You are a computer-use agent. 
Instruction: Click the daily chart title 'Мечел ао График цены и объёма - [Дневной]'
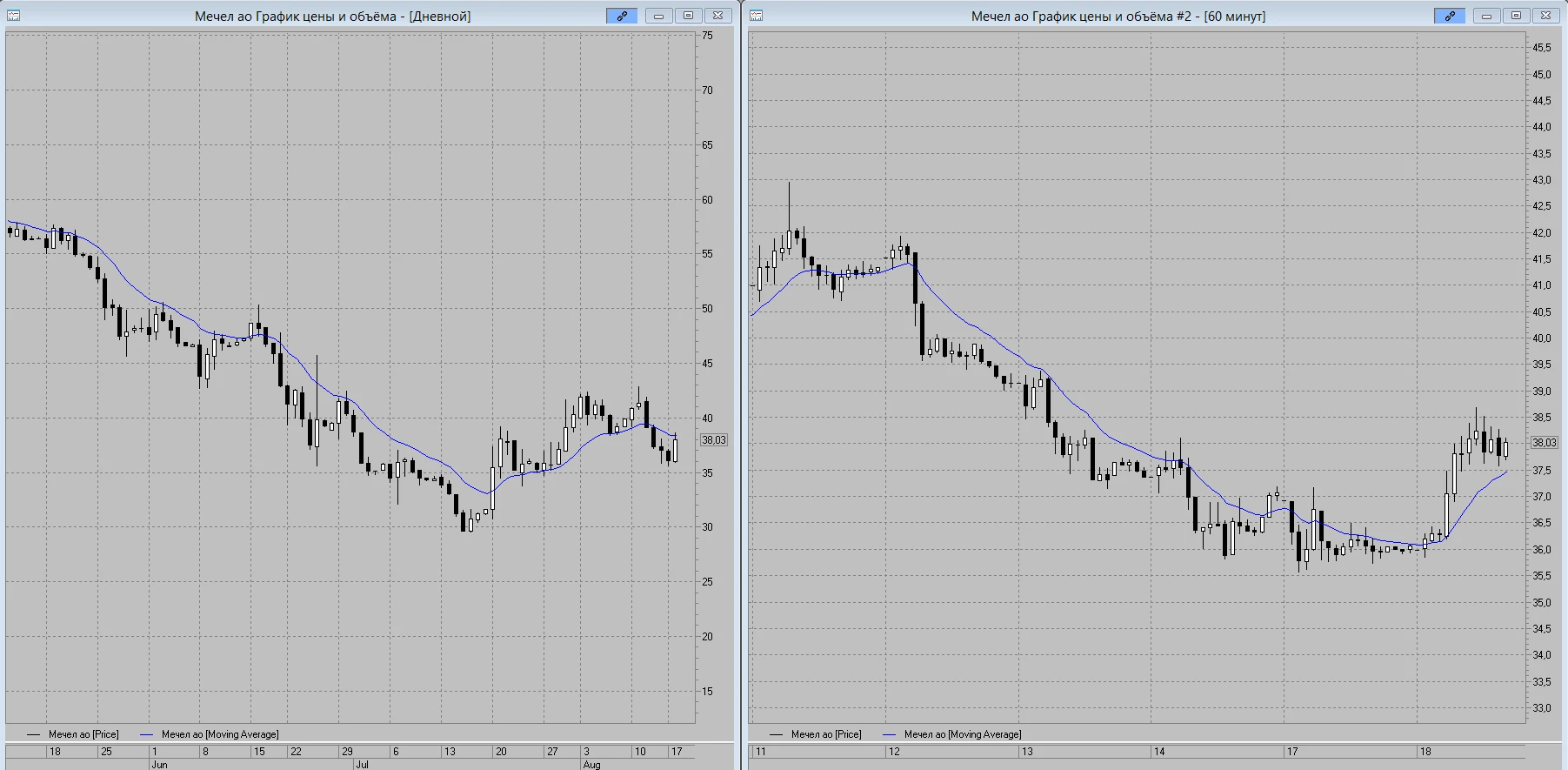pyautogui.click(x=333, y=16)
